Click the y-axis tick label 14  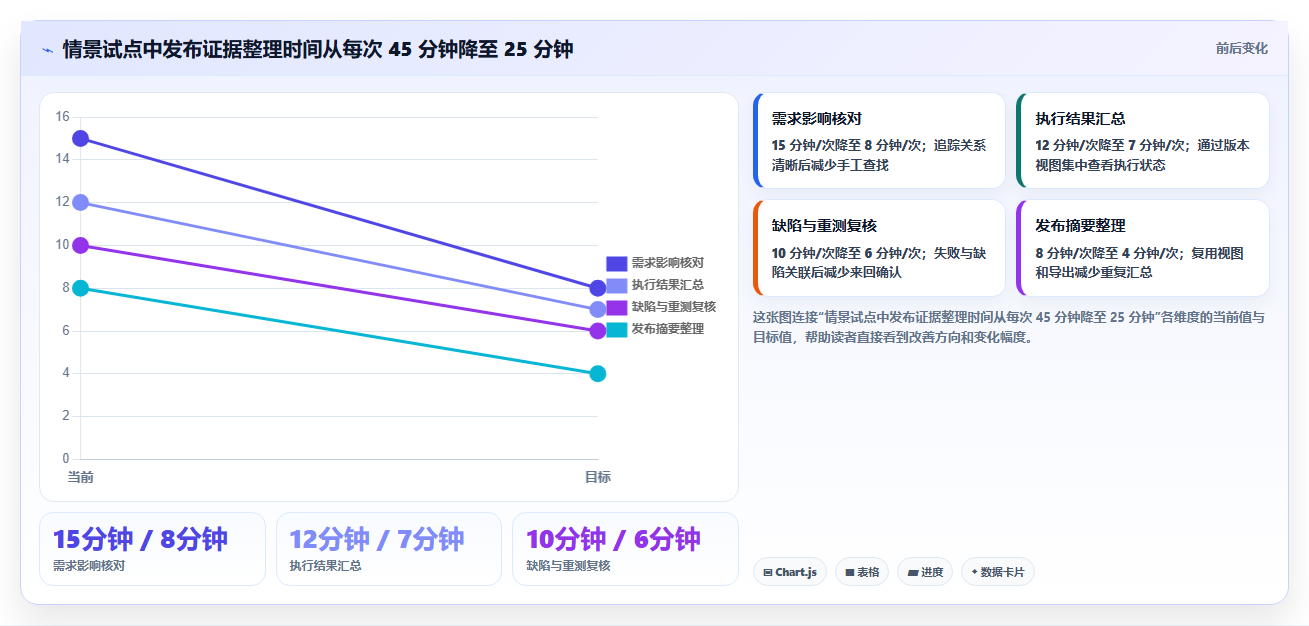[62, 159]
